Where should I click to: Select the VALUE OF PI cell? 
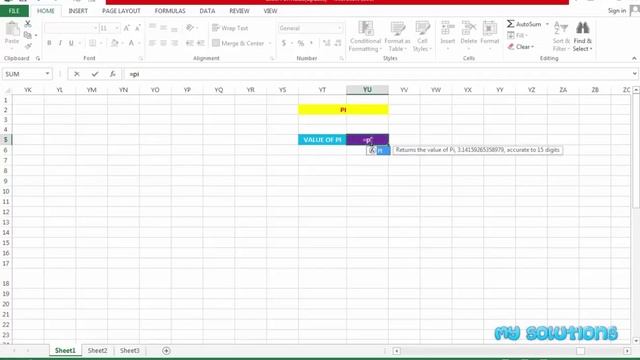point(322,140)
